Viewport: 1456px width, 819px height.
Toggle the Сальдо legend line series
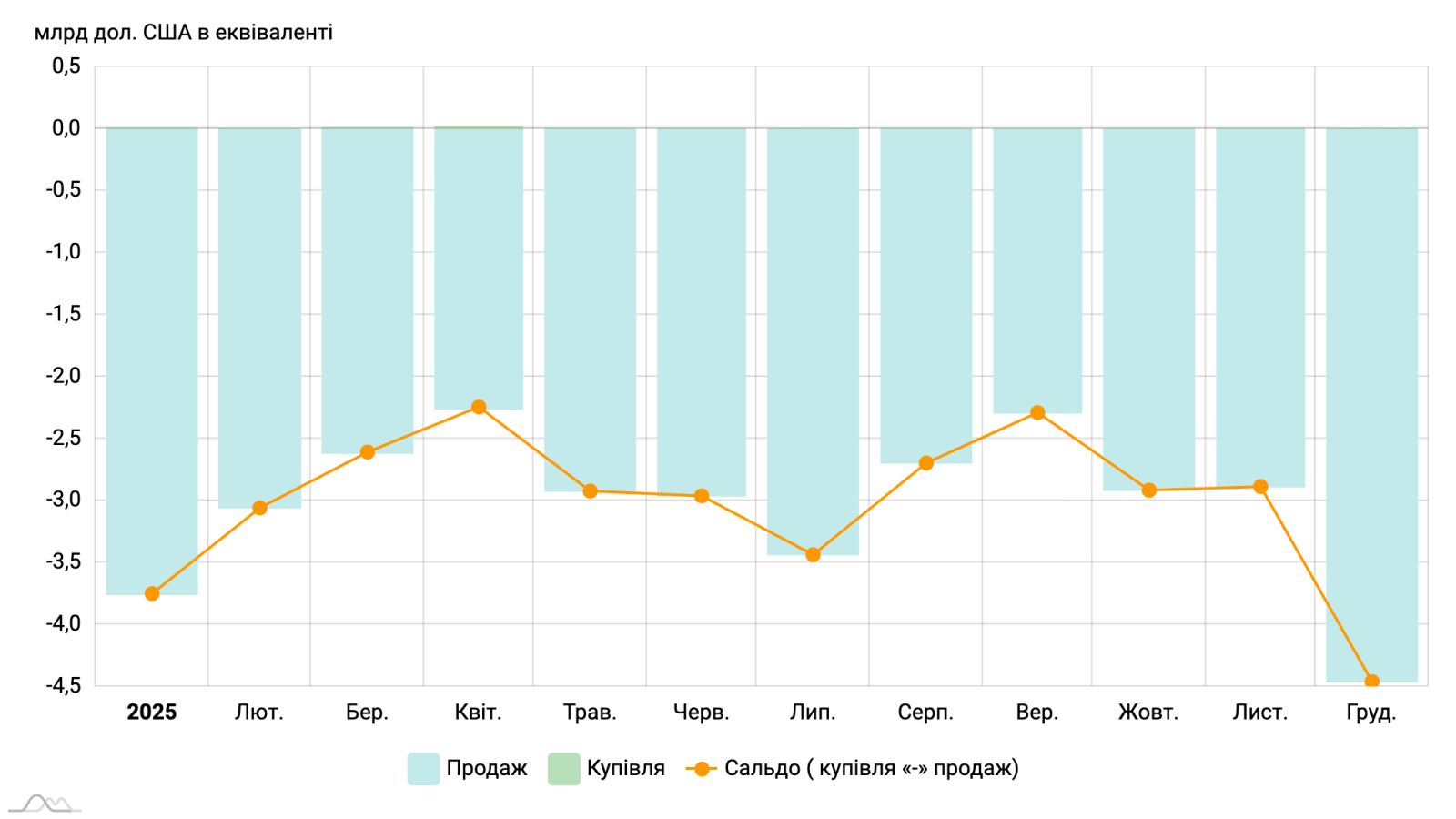[871, 768]
